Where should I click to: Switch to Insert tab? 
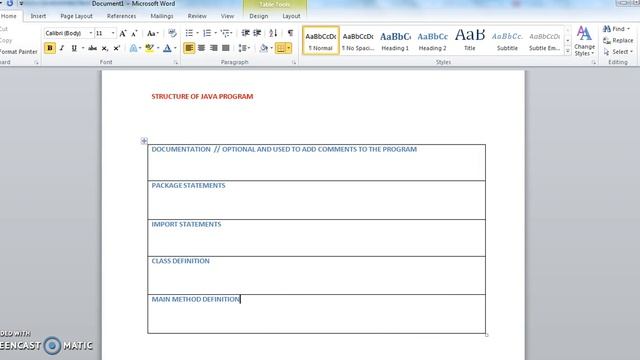click(x=38, y=16)
